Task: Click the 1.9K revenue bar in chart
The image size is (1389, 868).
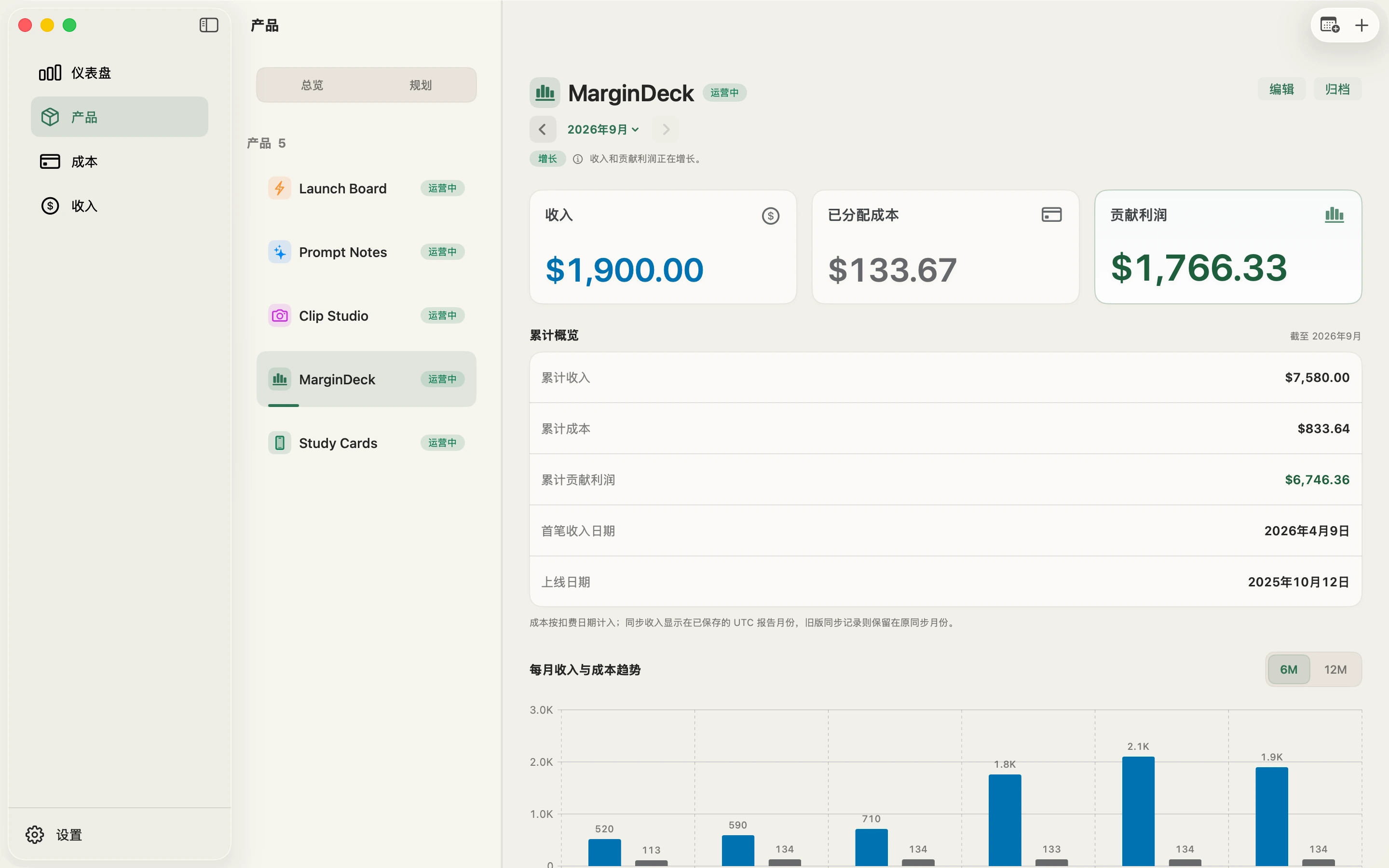Action: click(x=1271, y=816)
